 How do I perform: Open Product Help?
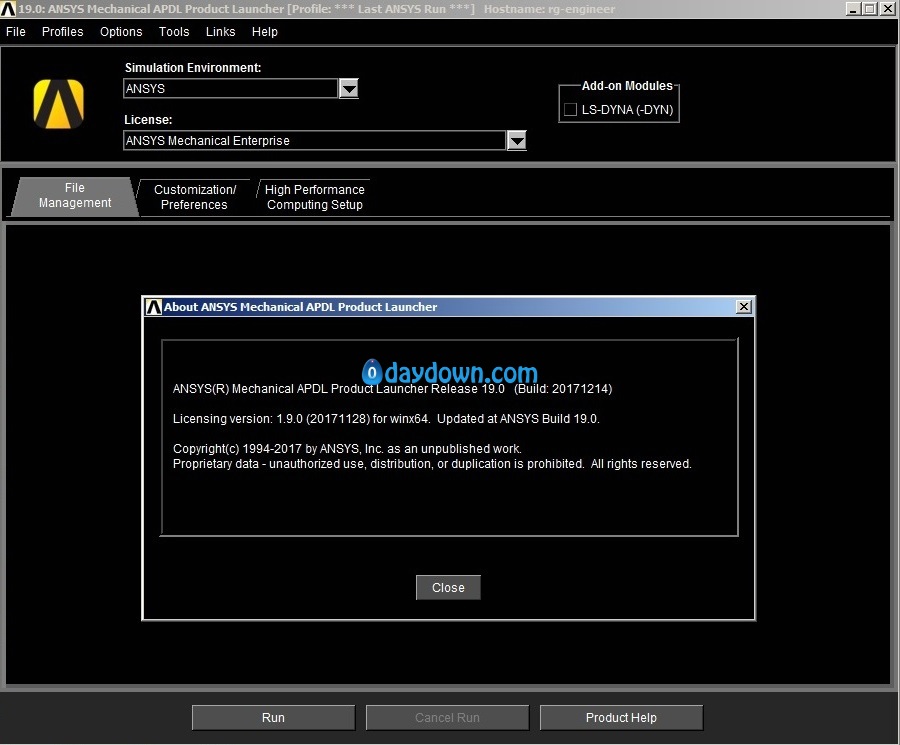621,717
